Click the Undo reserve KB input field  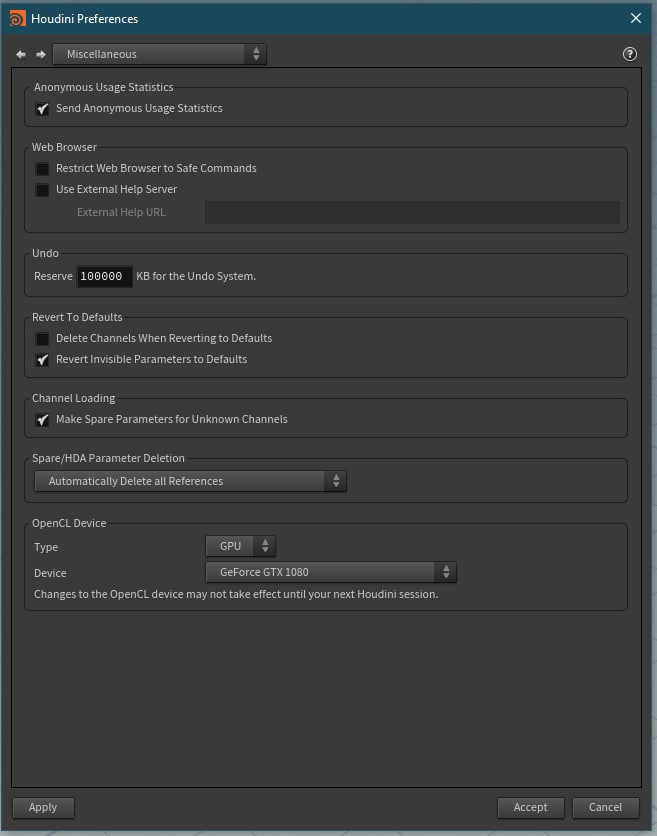(x=105, y=276)
